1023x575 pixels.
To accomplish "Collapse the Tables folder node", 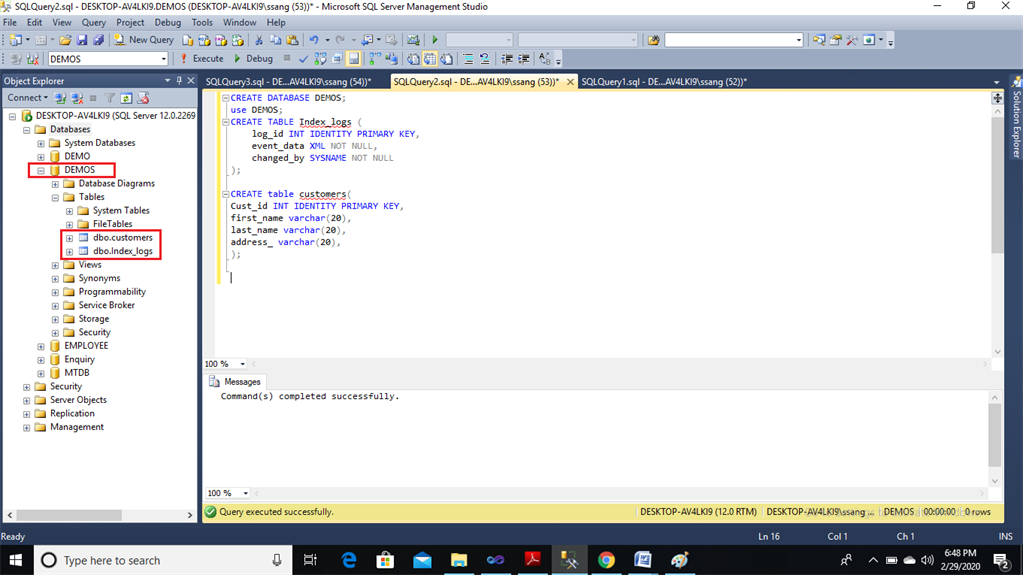I will (x=55, y=197).
